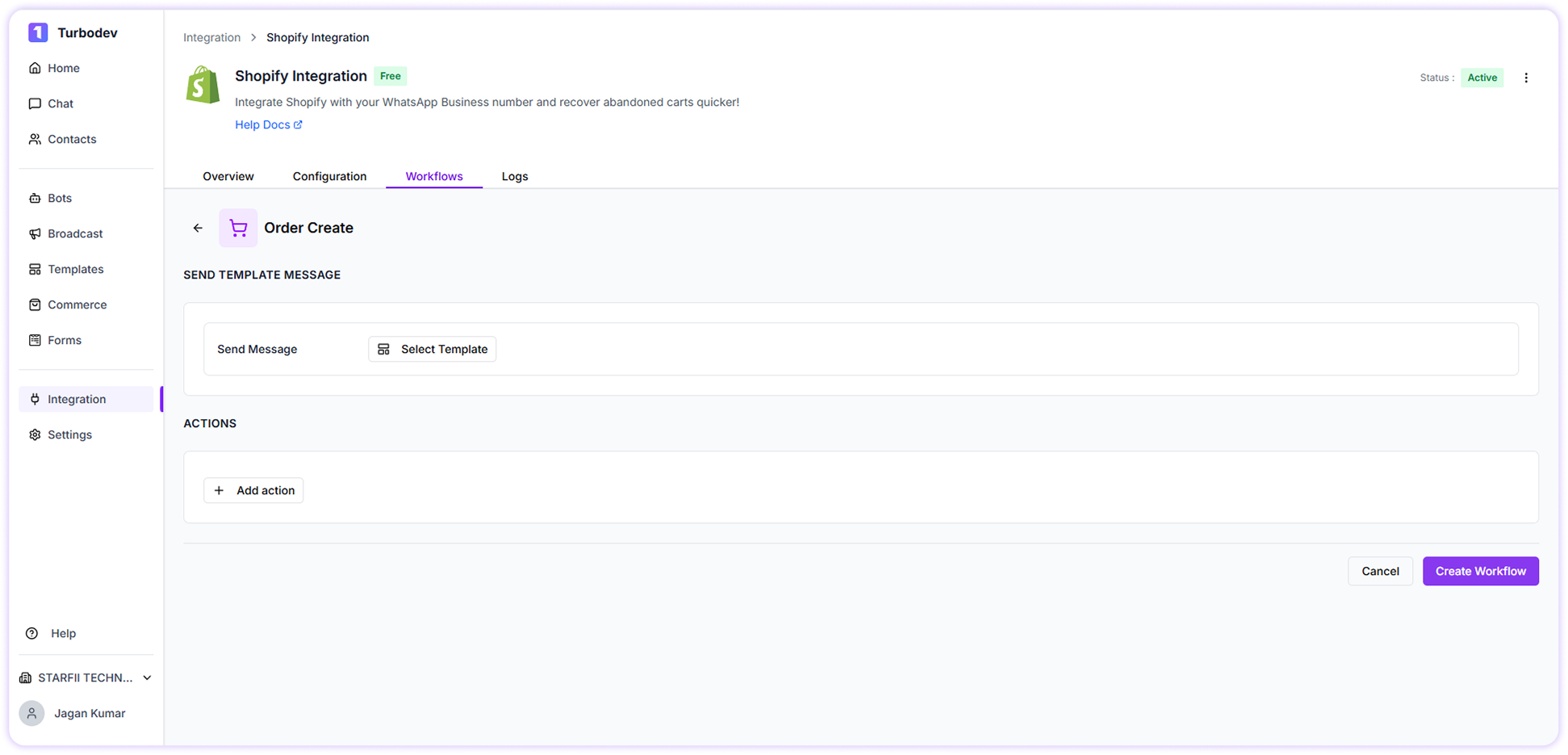Screen dimensions: 1568x755
Task: Open the Templates icon
Action: point(35,269)
